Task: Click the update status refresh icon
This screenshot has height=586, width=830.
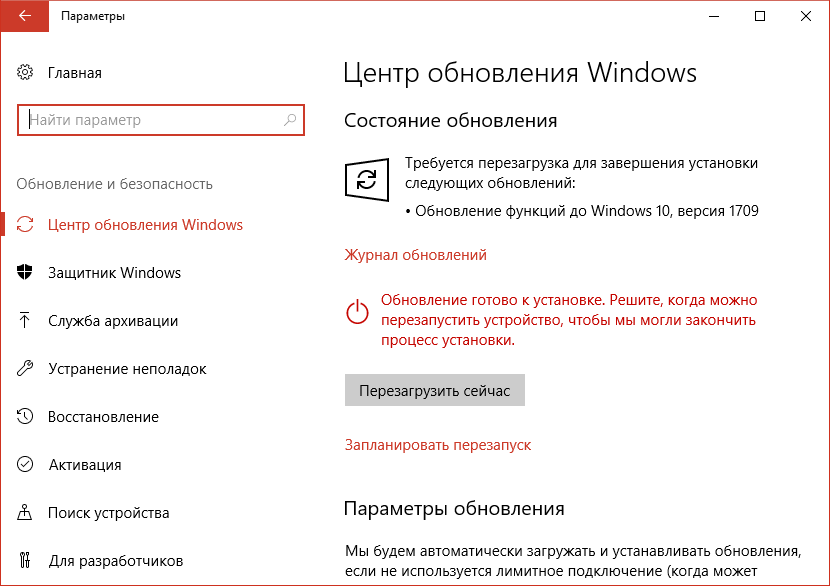Action: pos(367,179)
